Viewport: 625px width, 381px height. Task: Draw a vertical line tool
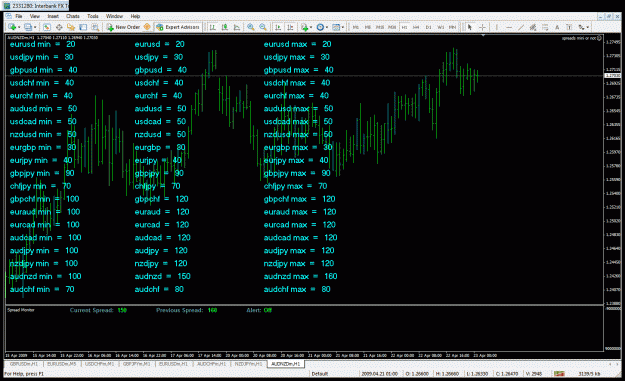pos(497,27)
